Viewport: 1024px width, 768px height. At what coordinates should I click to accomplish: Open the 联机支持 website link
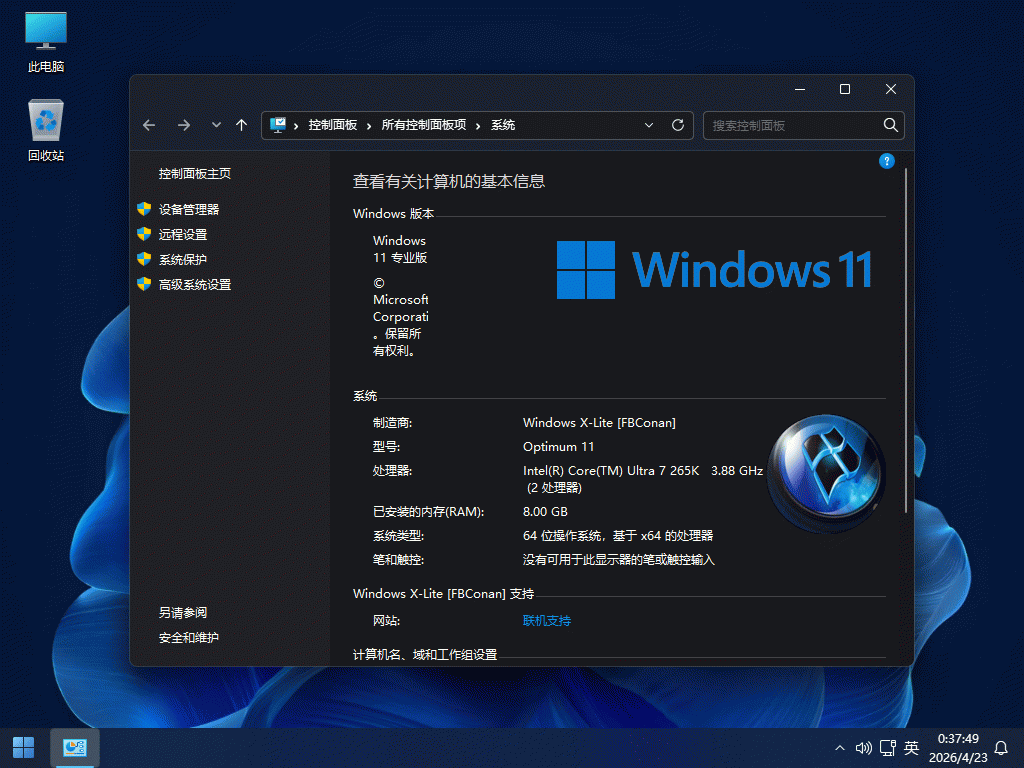coord(547,620)
